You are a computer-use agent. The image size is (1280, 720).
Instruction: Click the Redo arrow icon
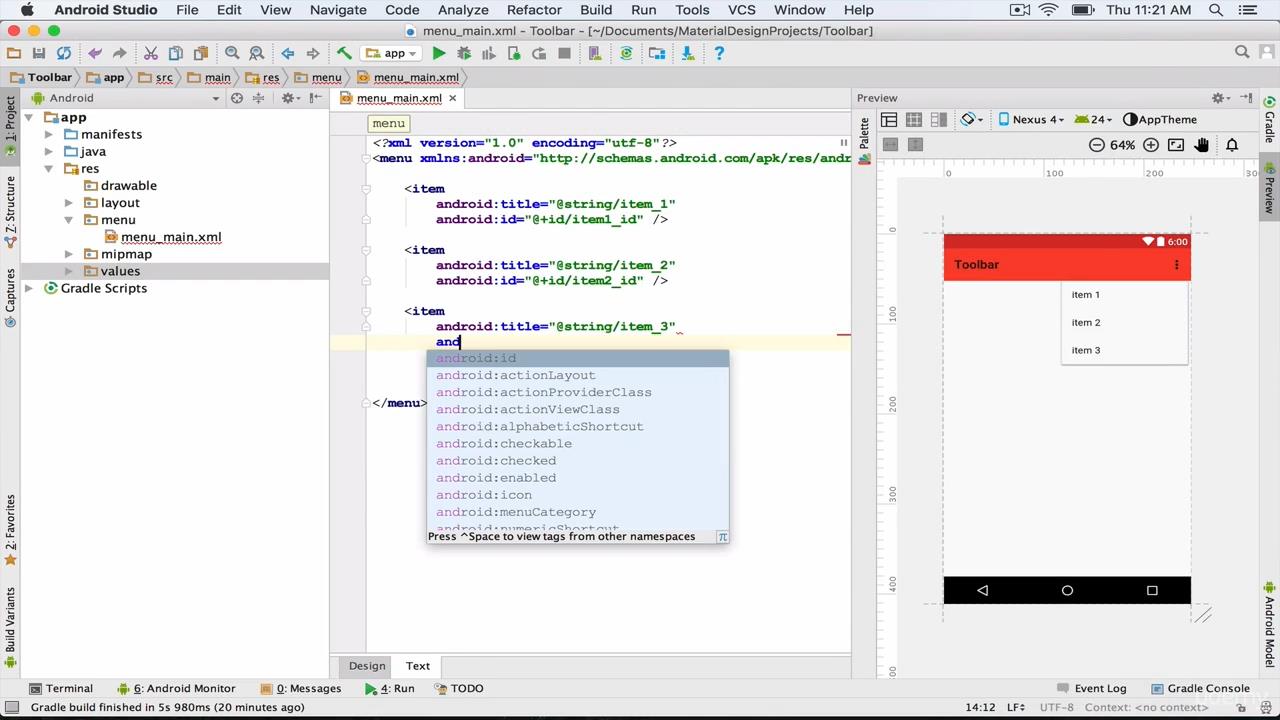(119, 53)
